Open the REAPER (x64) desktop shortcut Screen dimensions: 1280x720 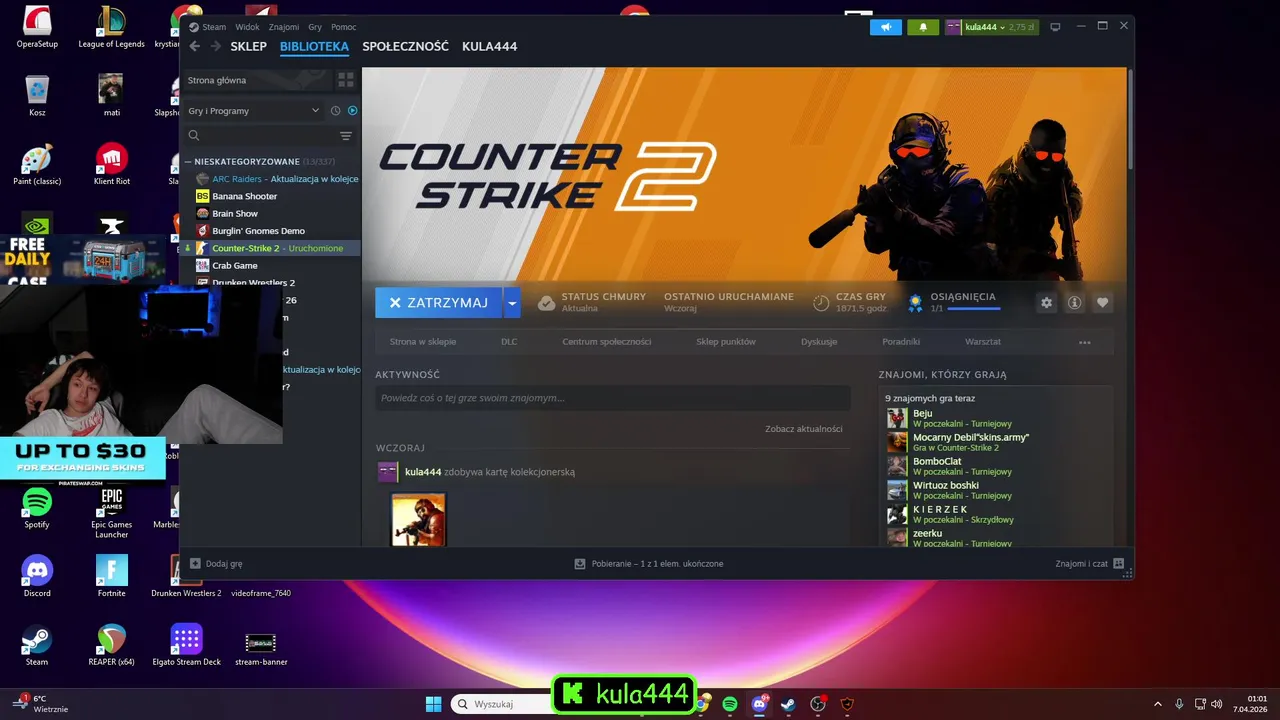click(x=112, y=645)
